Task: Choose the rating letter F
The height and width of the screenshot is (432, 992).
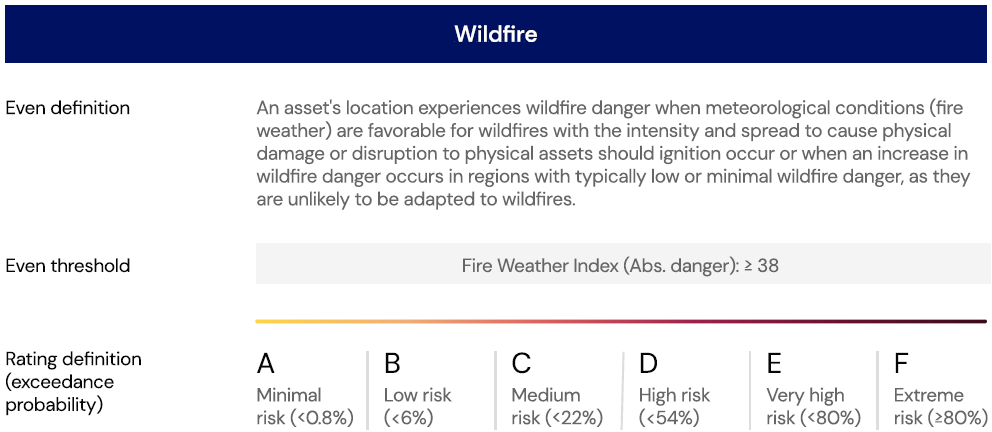Action: 902,364
